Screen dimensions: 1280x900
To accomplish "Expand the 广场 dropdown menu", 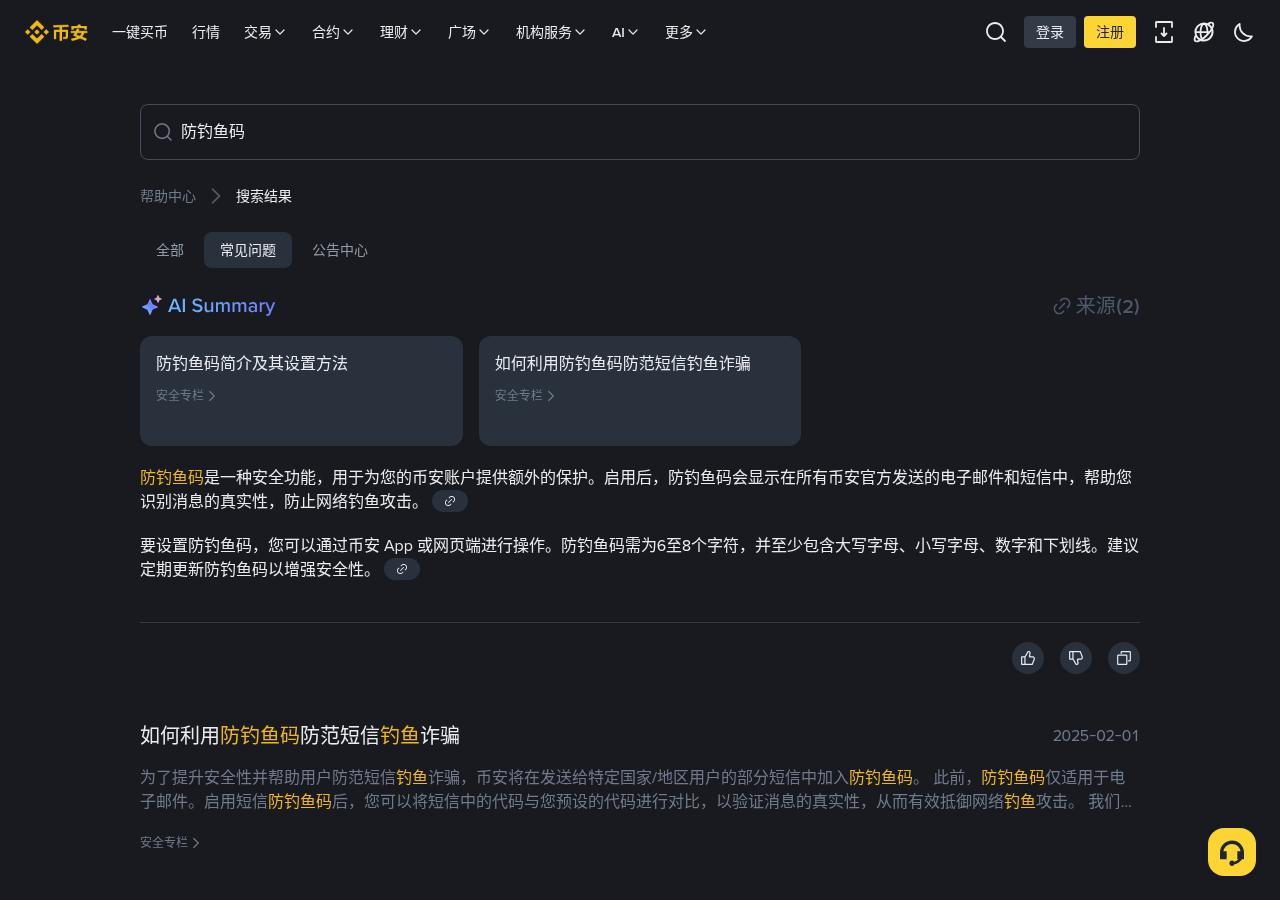I will click(x=469, y=32).
